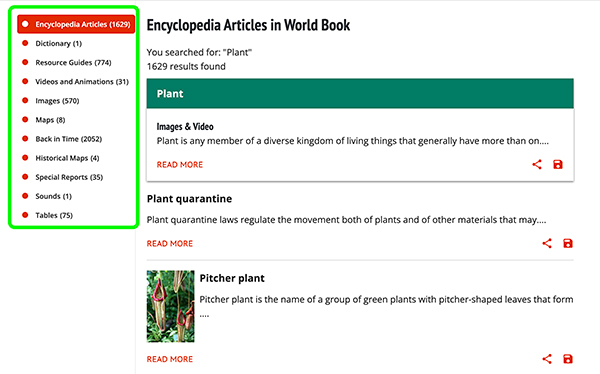
Task: Share the Pitcher plant article
Action: [547, 359]
